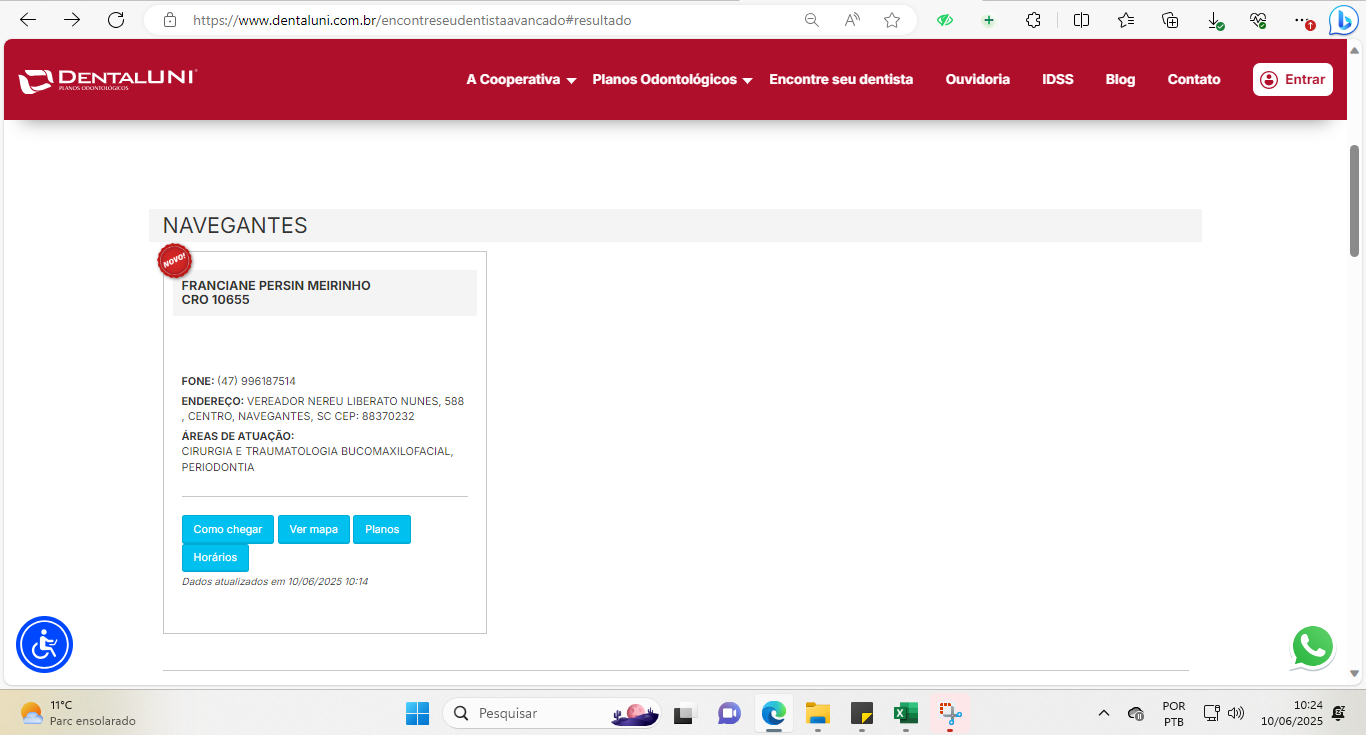Toggle split screen view
The height and width of the screenshot is (735, 1366).
click(1081, 20)
